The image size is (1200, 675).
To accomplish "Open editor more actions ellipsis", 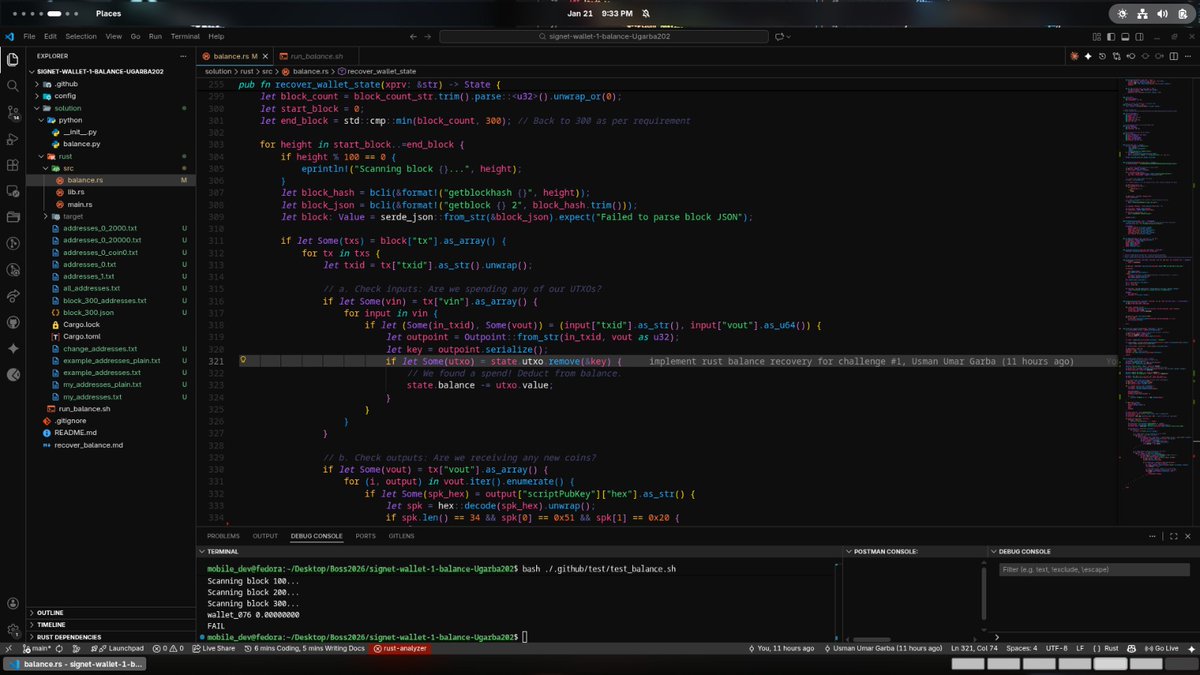I will click(x=1188, y=56).
